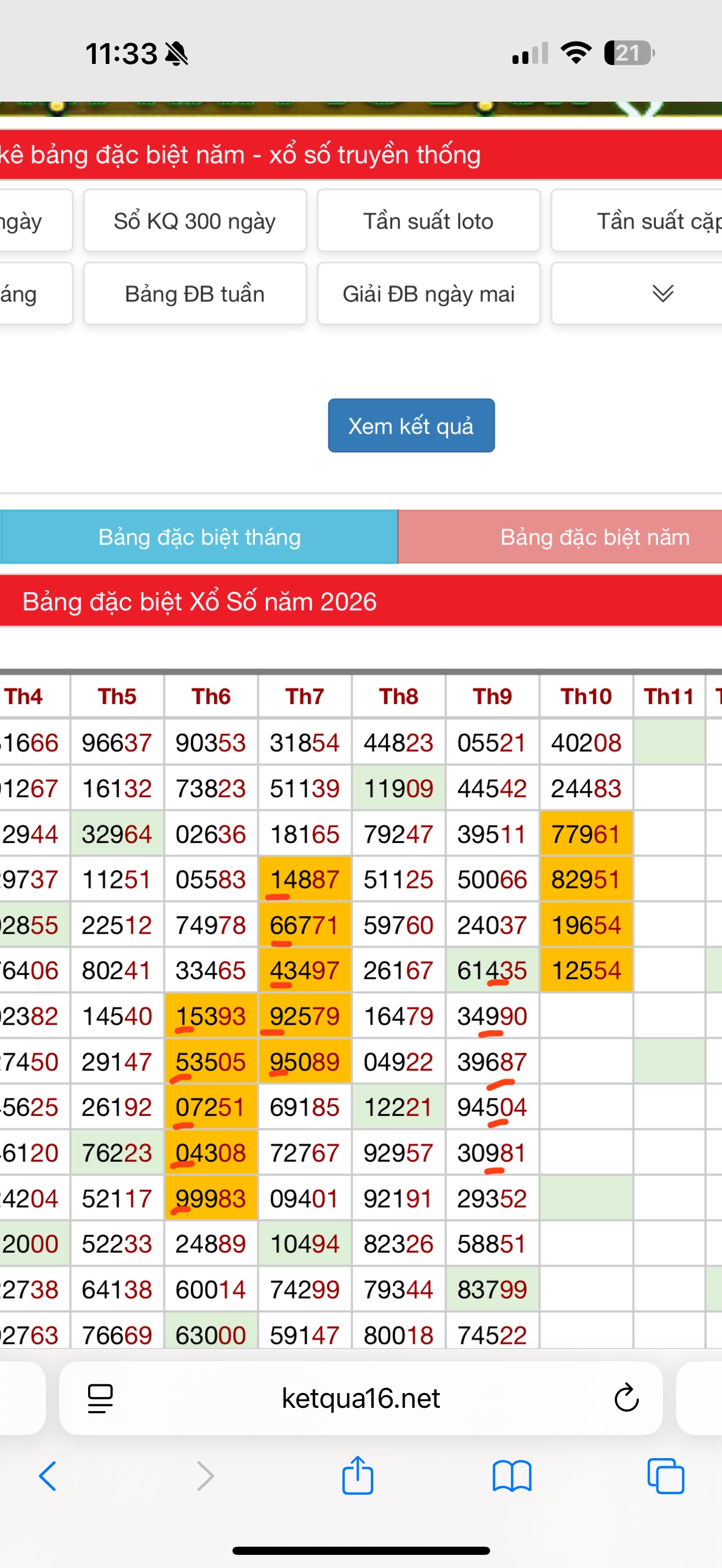Image resolution: width=722 pixels, height=1568 pixels.
Task: Select highlighted cell 77961 in Th10
Action: pyautogui.click(x=586, y=834)
